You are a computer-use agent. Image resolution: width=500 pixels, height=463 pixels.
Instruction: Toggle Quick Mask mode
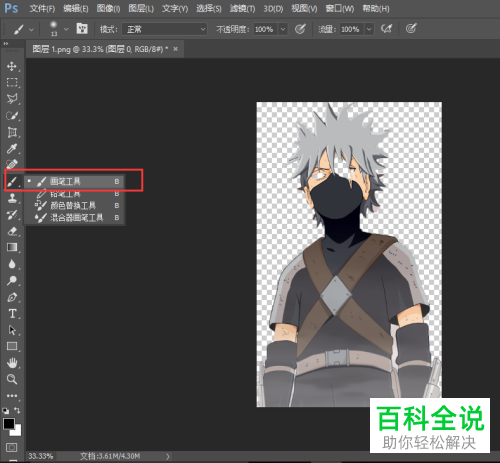(12, 447)
